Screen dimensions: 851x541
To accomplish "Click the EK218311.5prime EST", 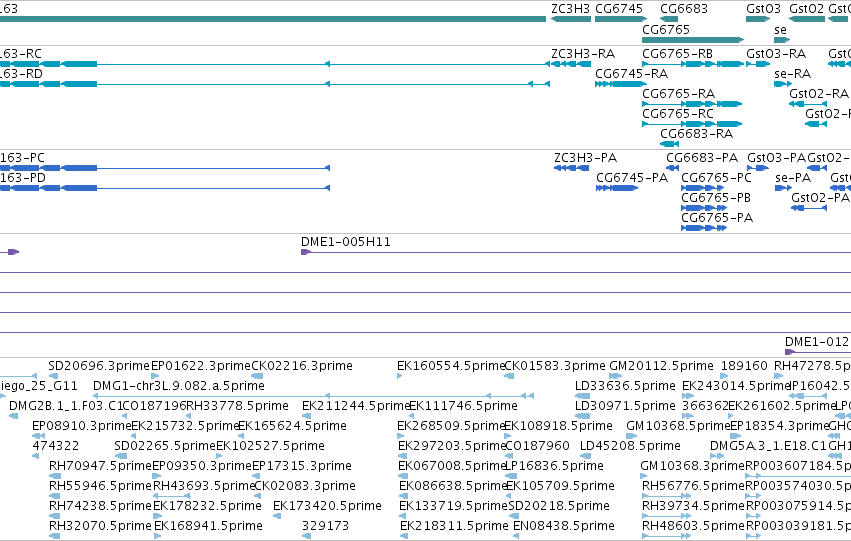I will [404, 536].
